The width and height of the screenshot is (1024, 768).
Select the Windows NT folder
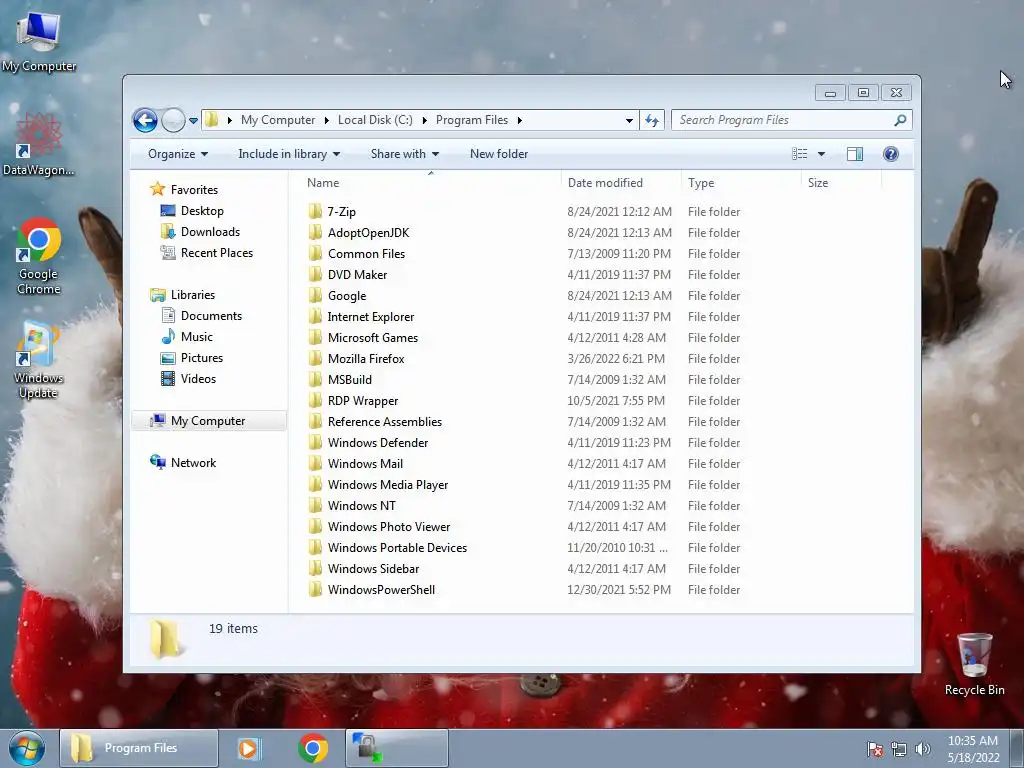coord(361,506)
